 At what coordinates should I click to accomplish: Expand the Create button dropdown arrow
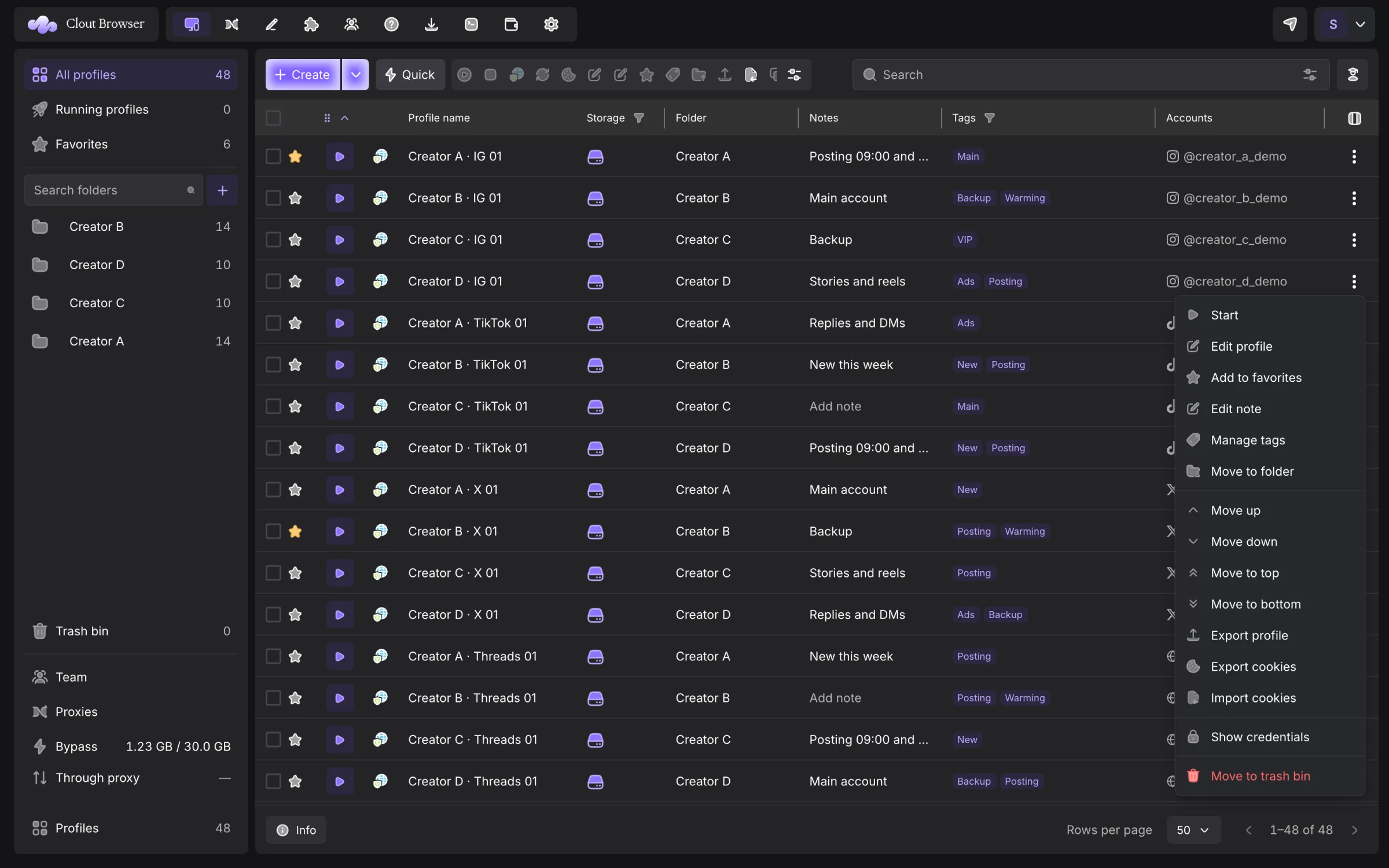pos(355,75)
